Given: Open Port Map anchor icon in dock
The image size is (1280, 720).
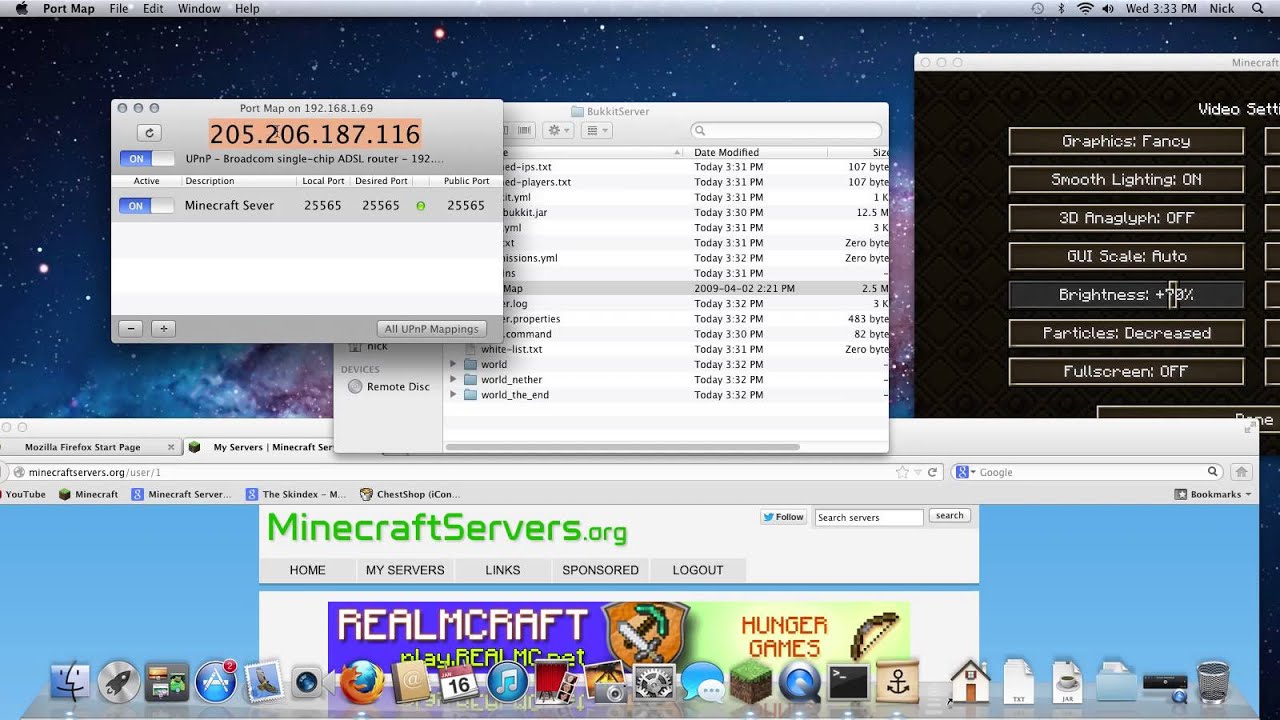Looking at the screenshot, I should (897, 683).
